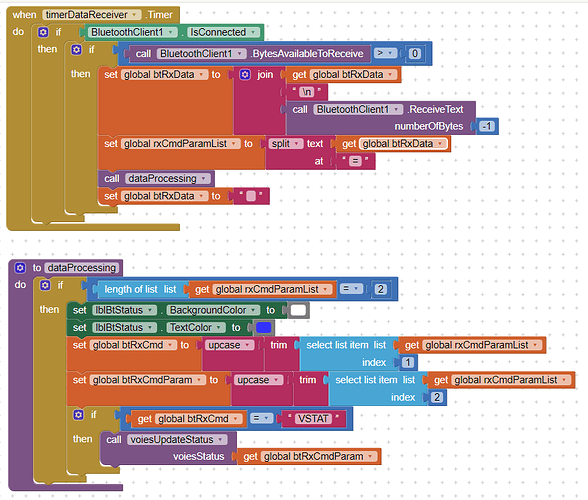Click the .BytesAvailableToReceive method label
The image size is (588, 500).
(308, 54)
